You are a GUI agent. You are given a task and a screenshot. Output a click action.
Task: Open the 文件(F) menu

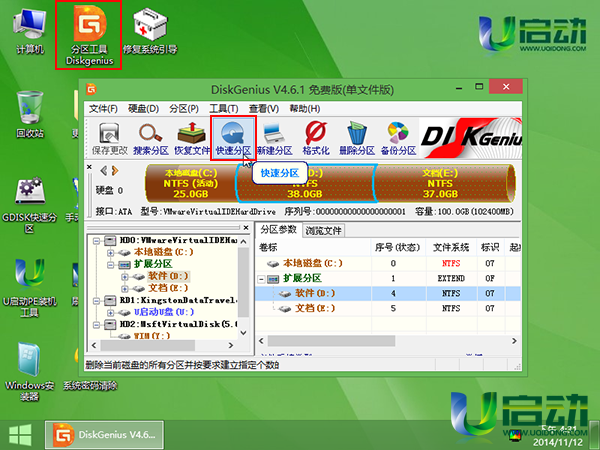[103, 109]
